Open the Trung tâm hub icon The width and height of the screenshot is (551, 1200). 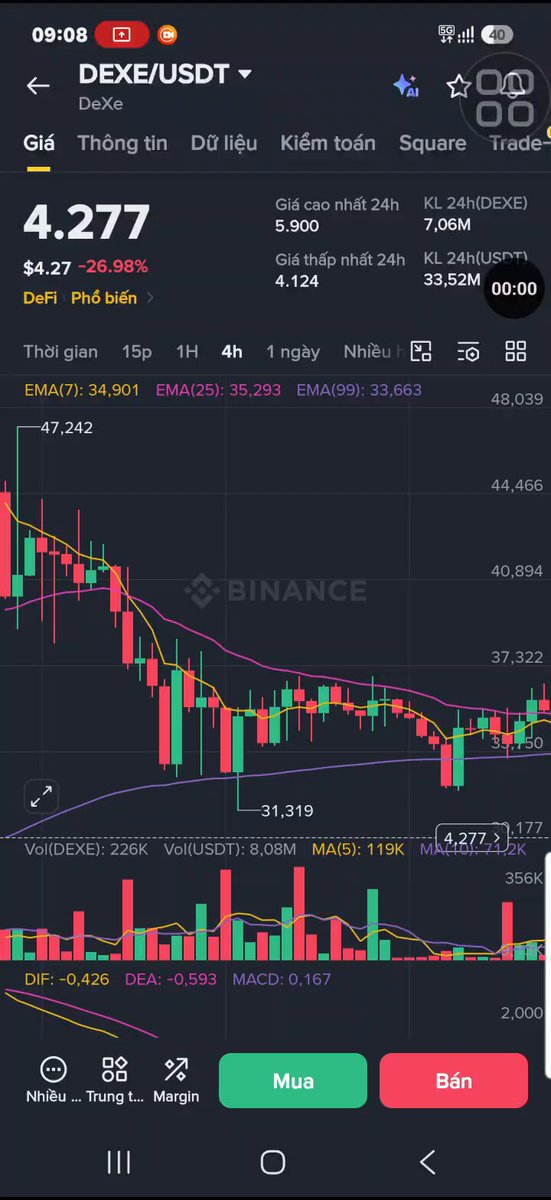[x=115, y=1079]
